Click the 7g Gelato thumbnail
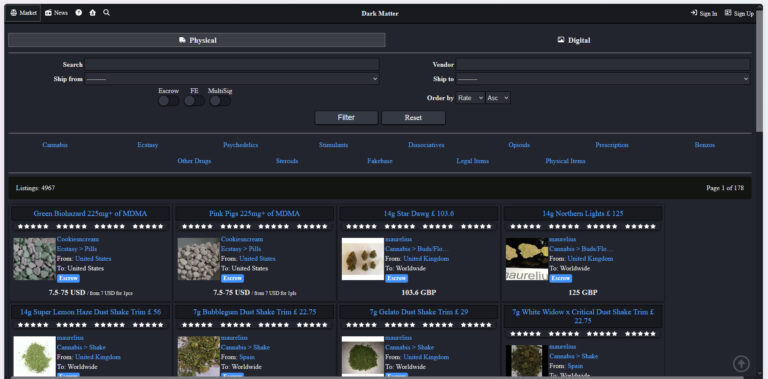Image resolution: width=768 pixels, height=379 pixels. coord(363,356)
